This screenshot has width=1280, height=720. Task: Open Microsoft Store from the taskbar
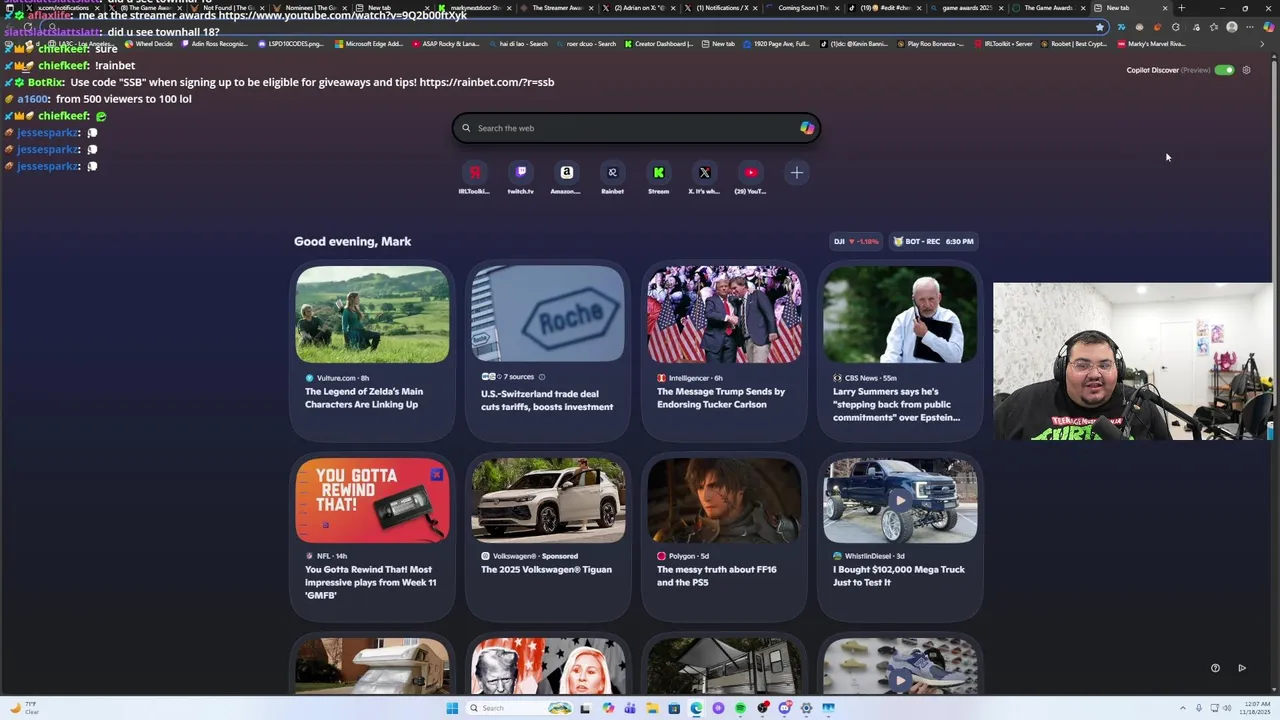tap(674, 708)
